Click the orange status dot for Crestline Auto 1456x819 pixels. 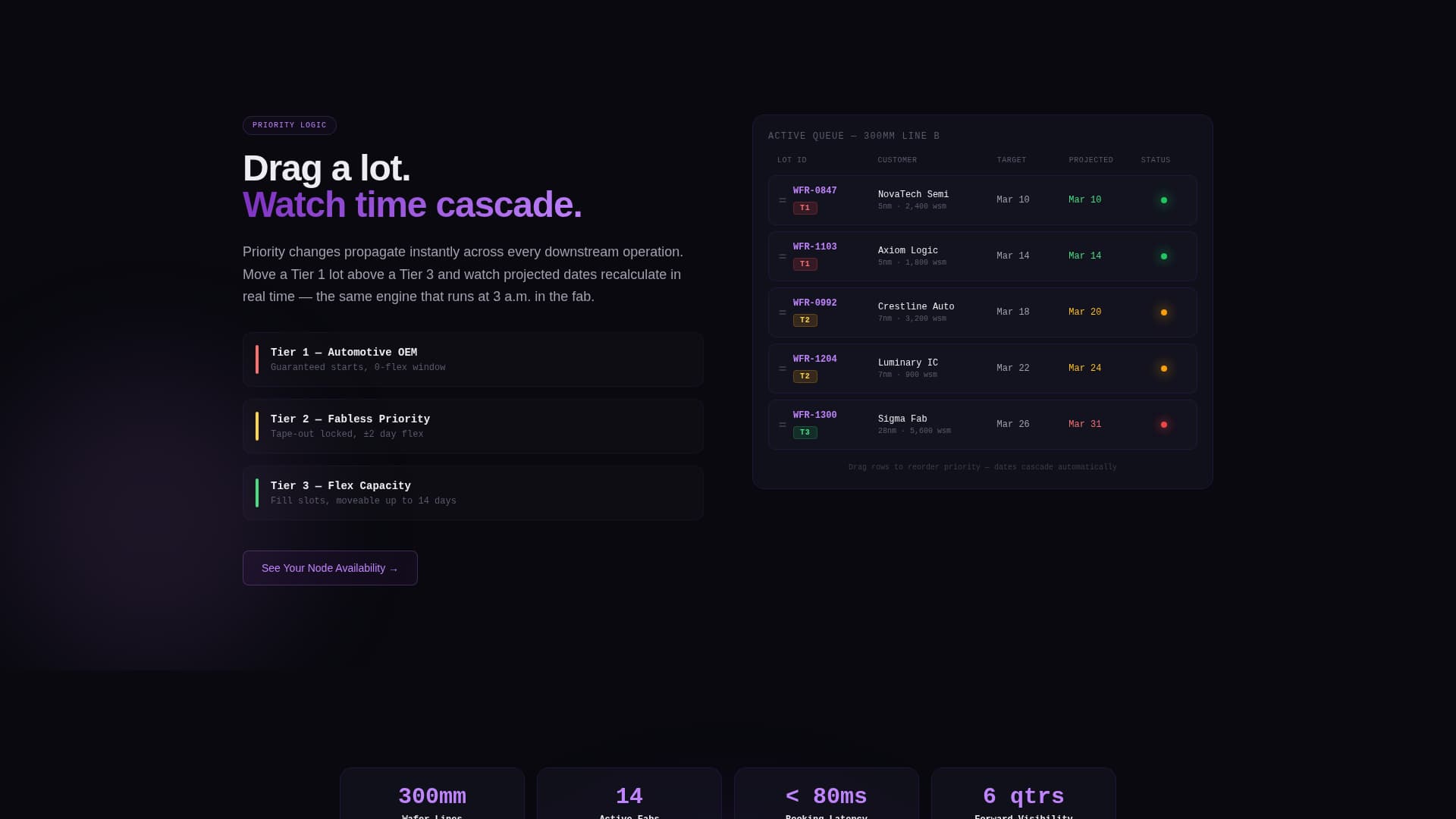[x=1164, y=312]
